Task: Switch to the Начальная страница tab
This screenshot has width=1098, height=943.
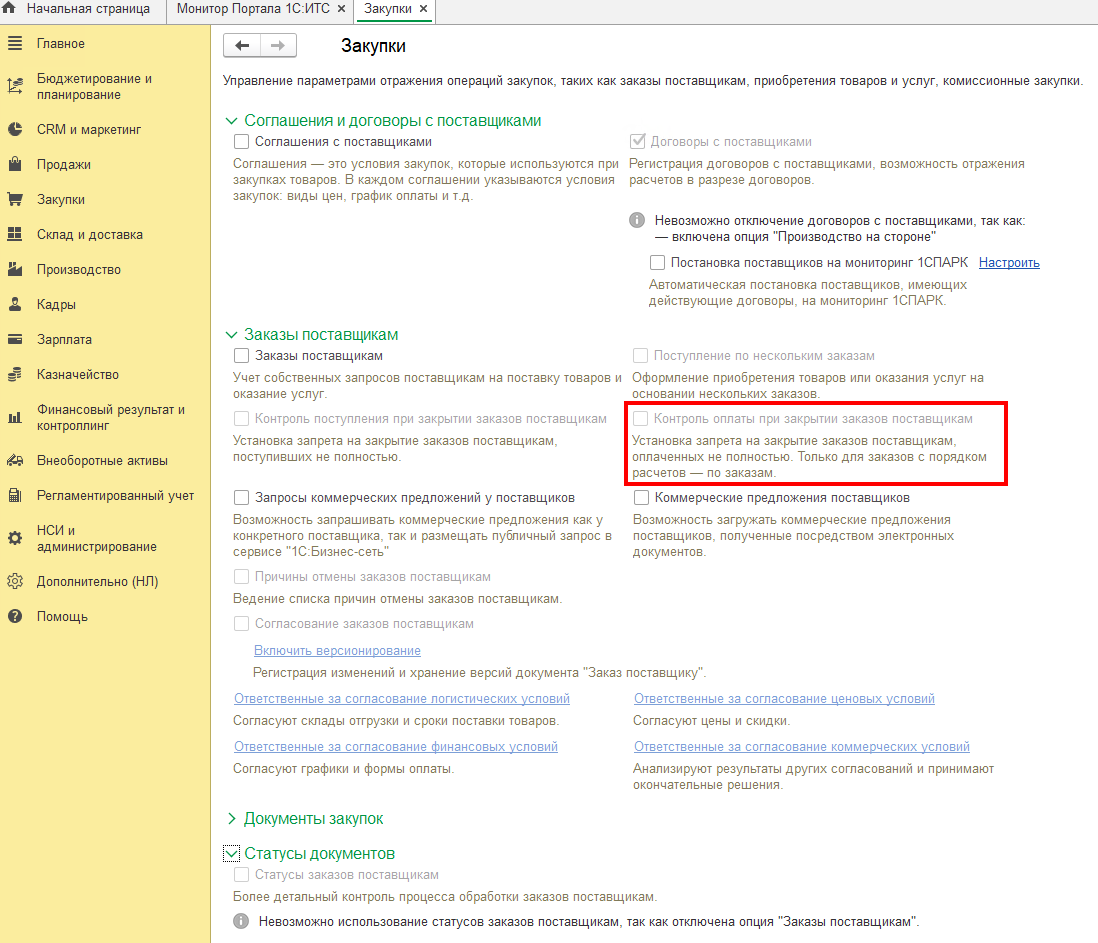Action: tap(88, 9)
